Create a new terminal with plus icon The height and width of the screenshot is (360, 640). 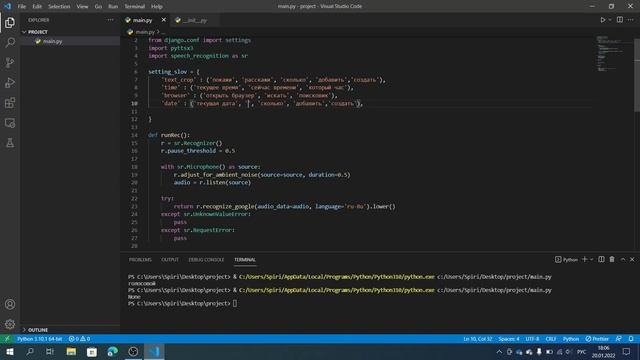click(584, 259)
